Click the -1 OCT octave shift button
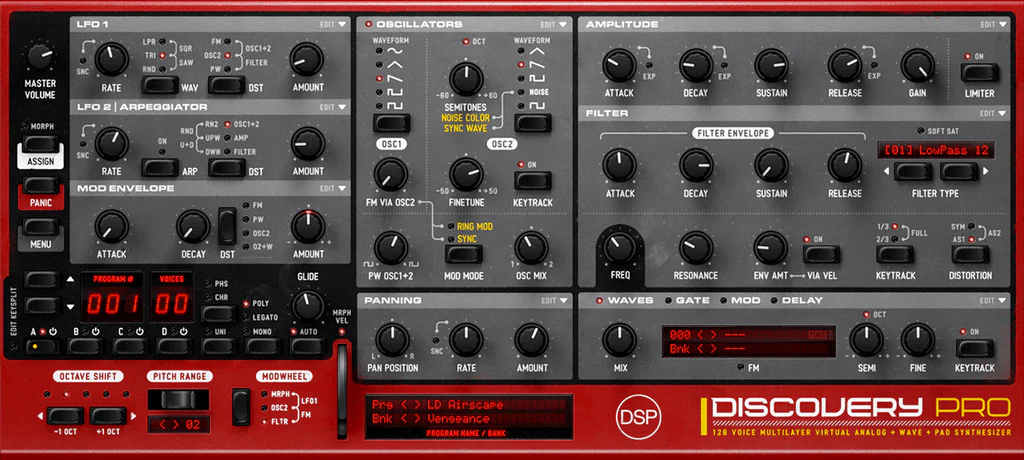This screenshot has width=1024, height=460. point(65,416)
